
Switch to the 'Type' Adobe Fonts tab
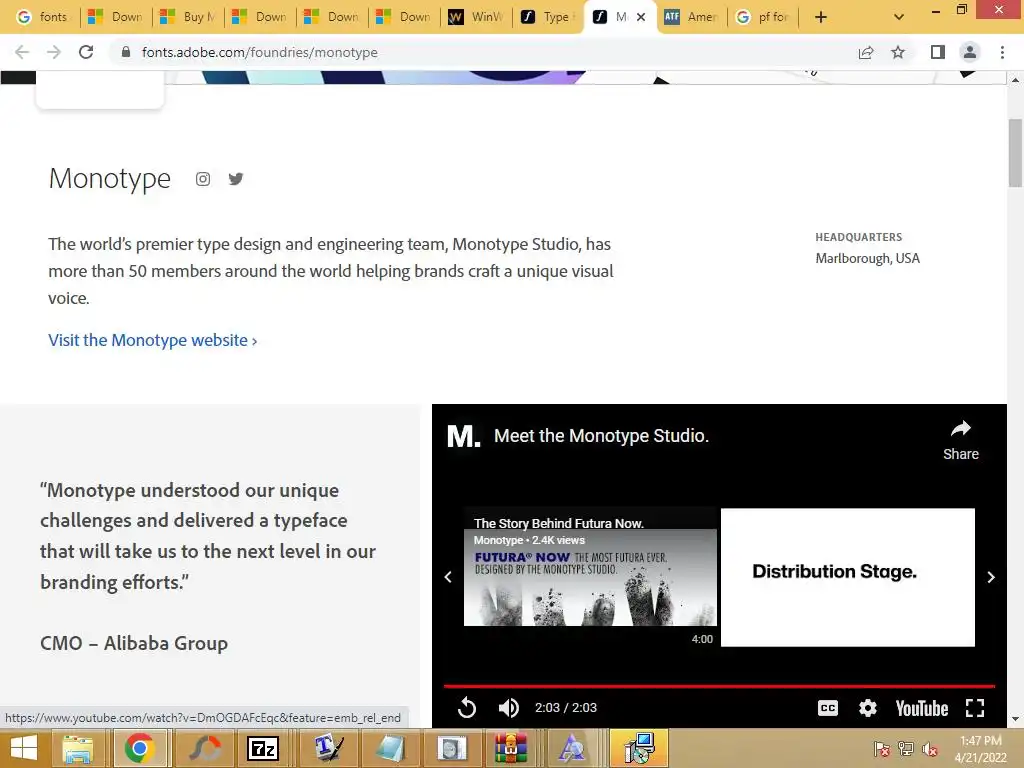click(547, 17)
